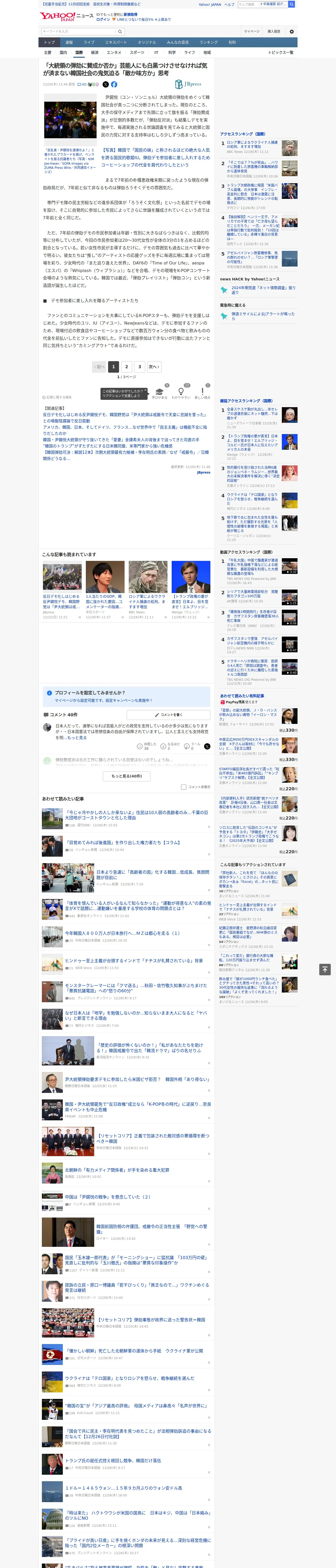
Task: Click the back-to-top arrow button
Action: tap(325, 969)
